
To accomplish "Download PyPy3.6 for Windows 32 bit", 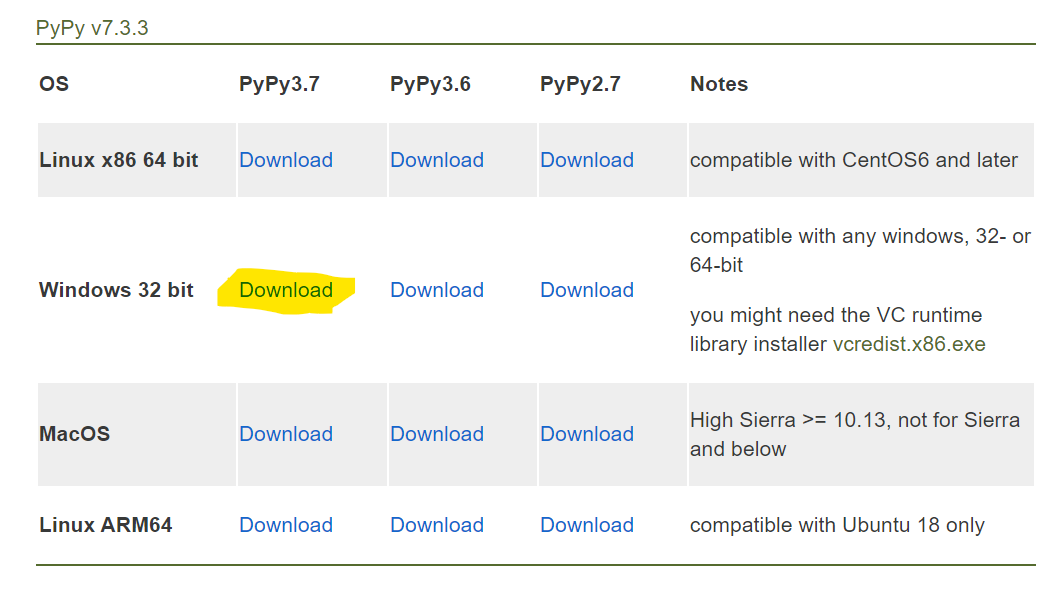I will pyautogui.click(x=437, y=290).
